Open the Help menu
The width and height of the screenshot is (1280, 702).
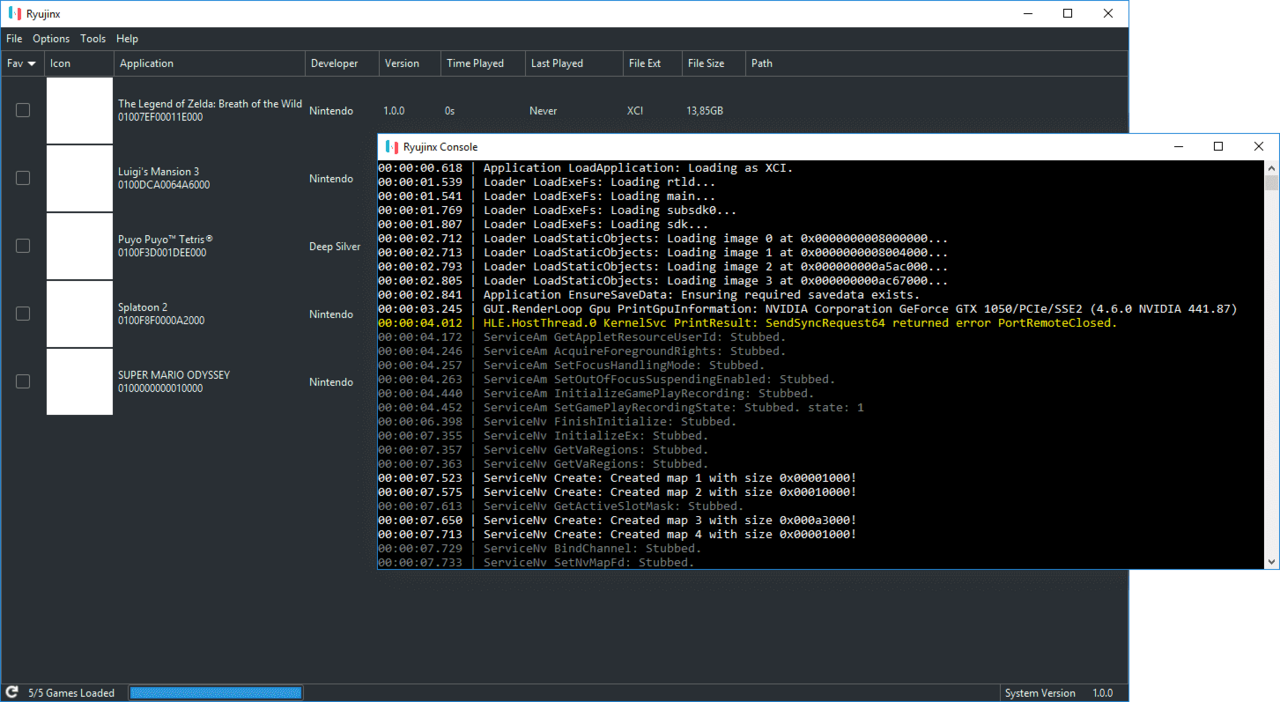[x=127, y=39]
